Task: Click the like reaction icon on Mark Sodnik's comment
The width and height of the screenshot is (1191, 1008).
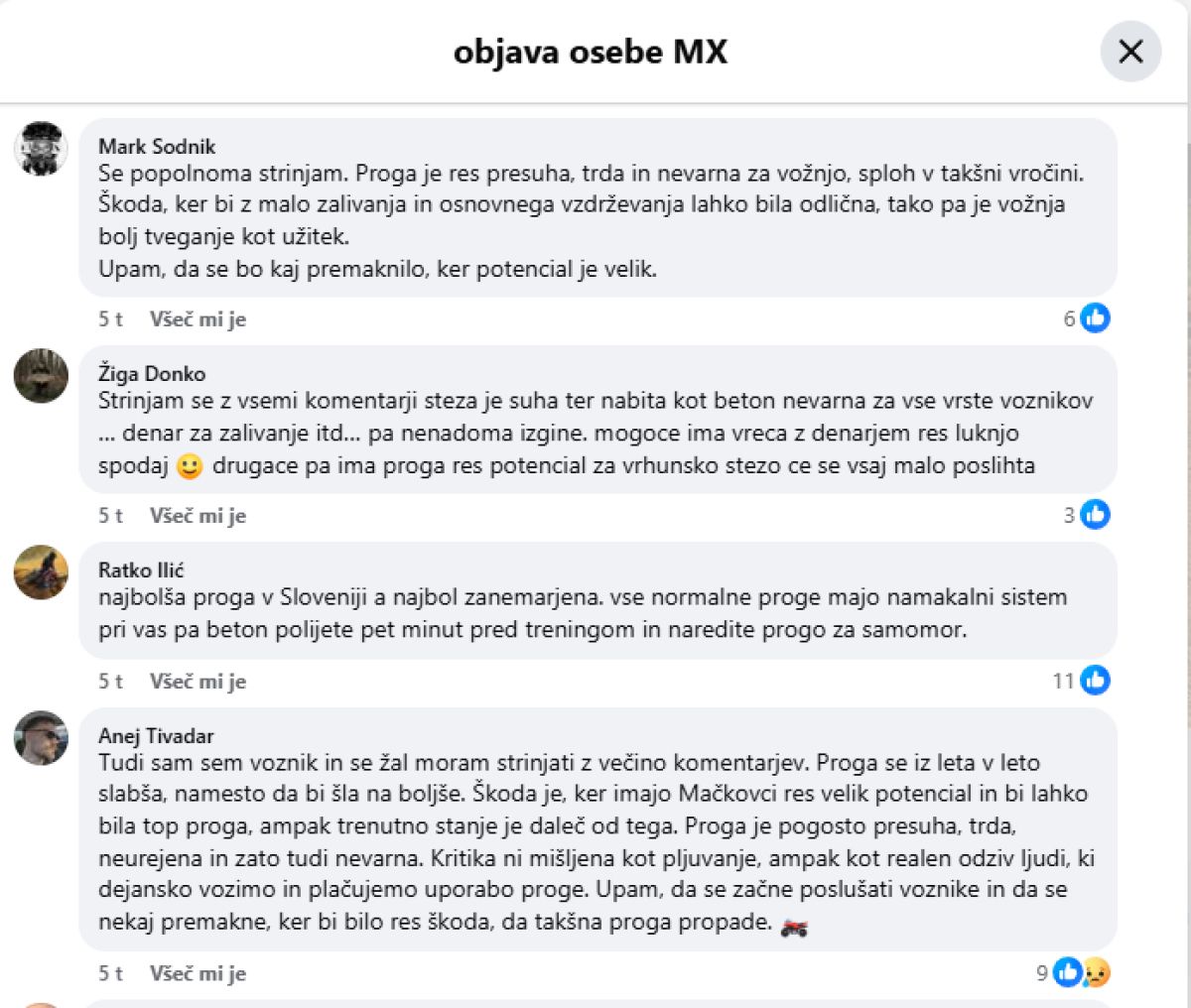Action: coord(1095,318)
